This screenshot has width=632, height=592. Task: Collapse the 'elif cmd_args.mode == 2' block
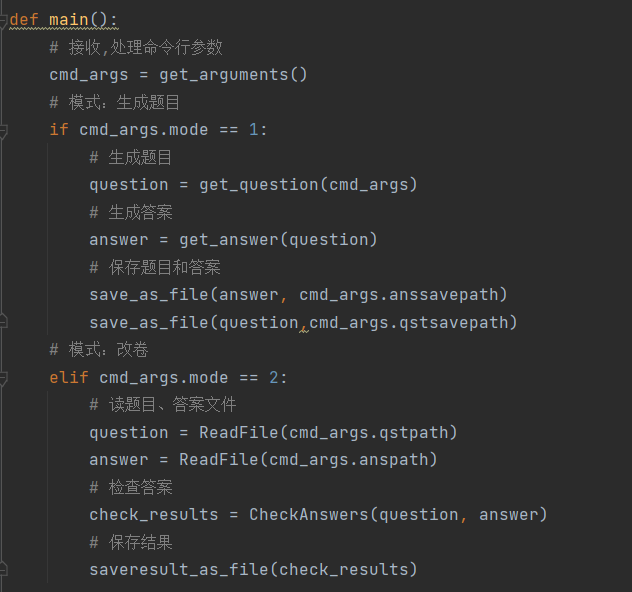pos(4,378)
